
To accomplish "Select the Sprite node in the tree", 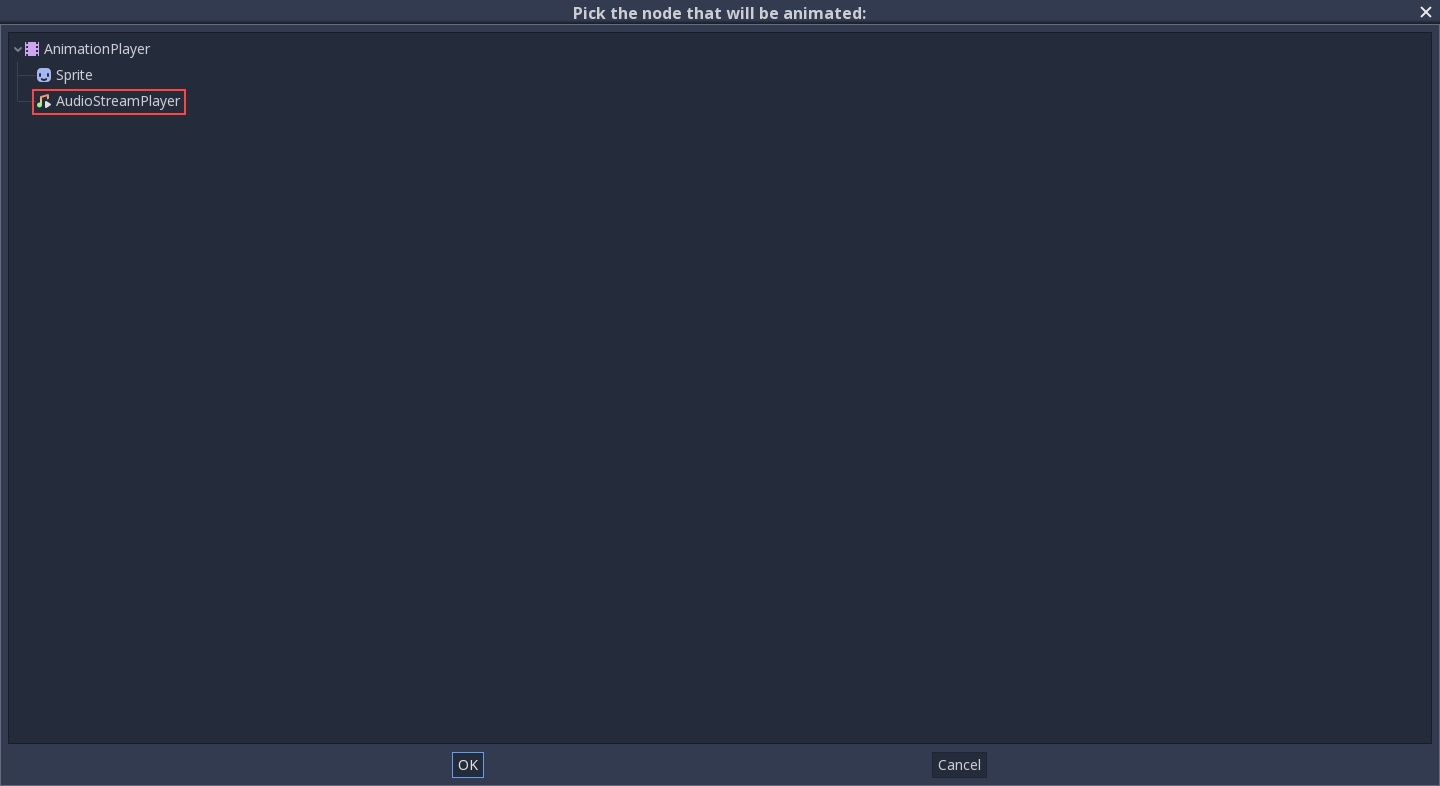I will [x=74, y=75].
